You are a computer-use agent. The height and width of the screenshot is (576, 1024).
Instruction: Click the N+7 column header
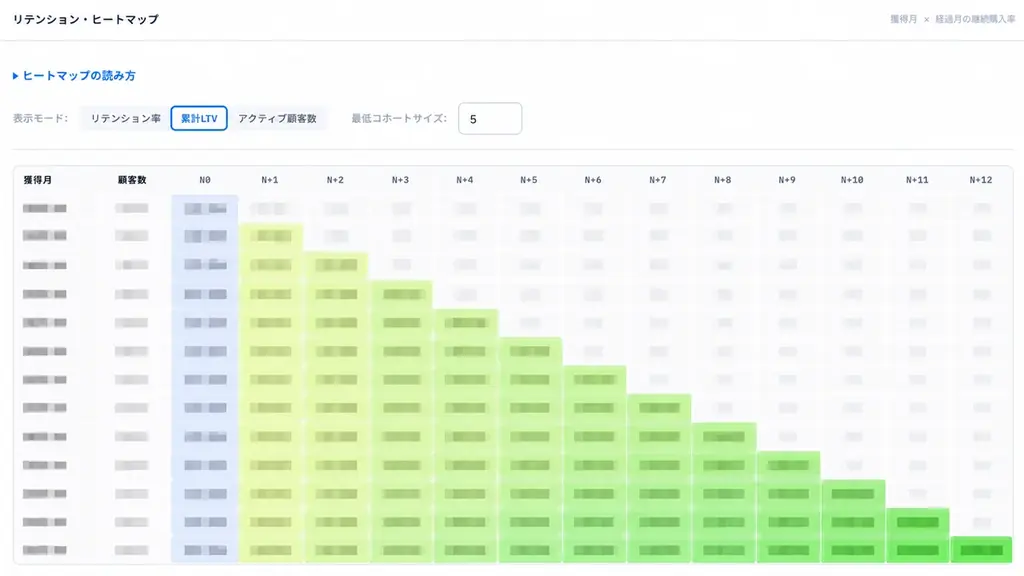[658, 180]
